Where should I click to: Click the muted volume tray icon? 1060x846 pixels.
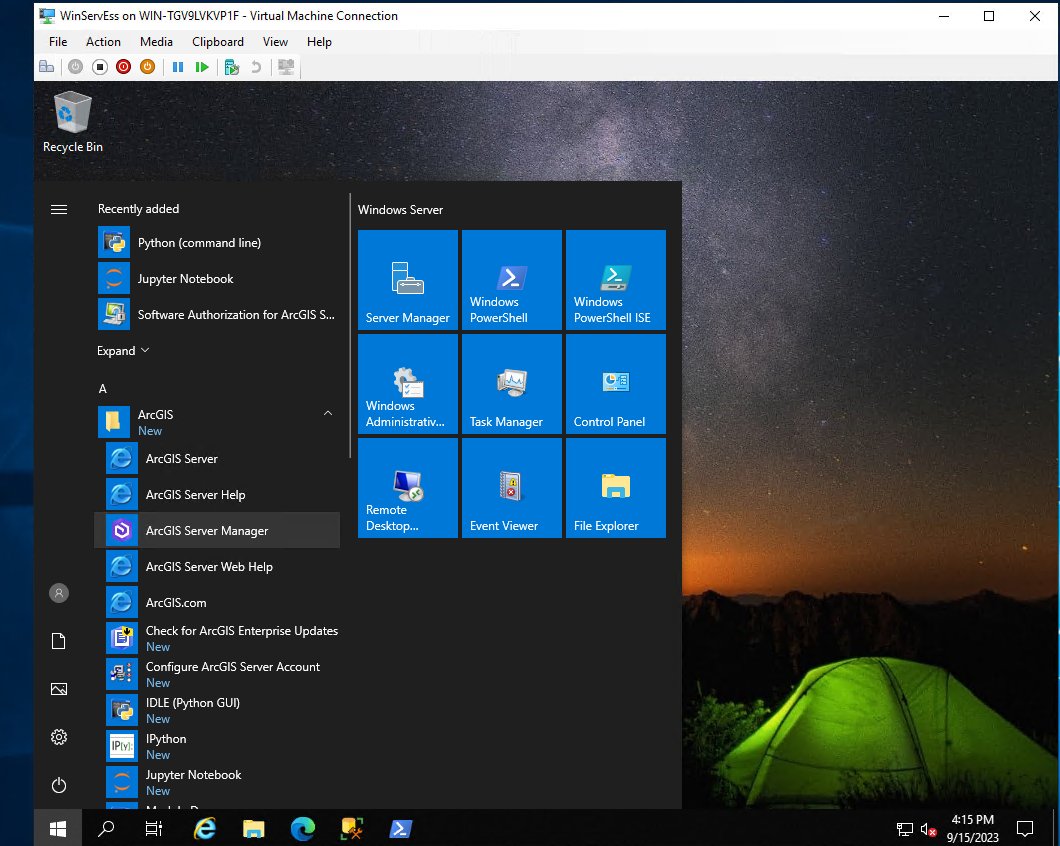point(928,829)
